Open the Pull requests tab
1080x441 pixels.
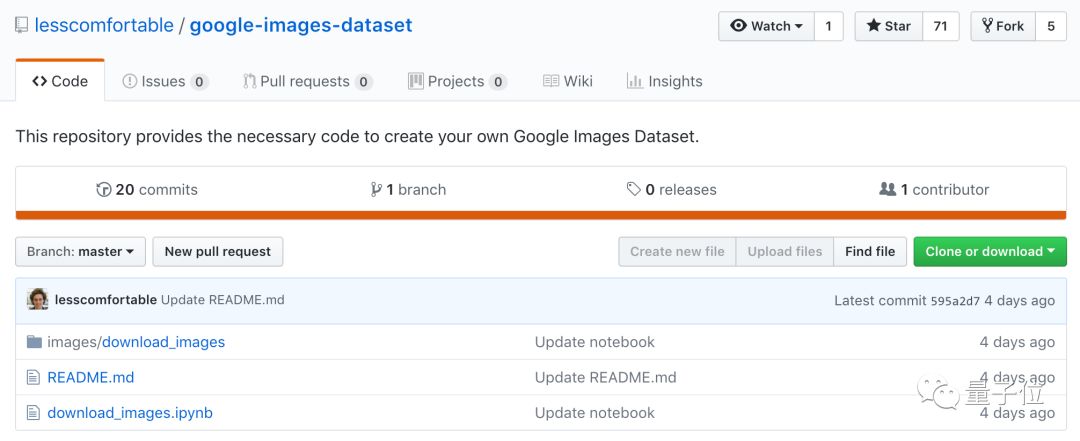click(307, 82)
